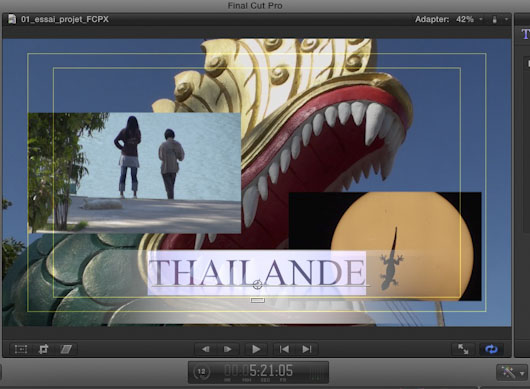Jump to the next edit point

pyautogui.click(x=307, y=349)
